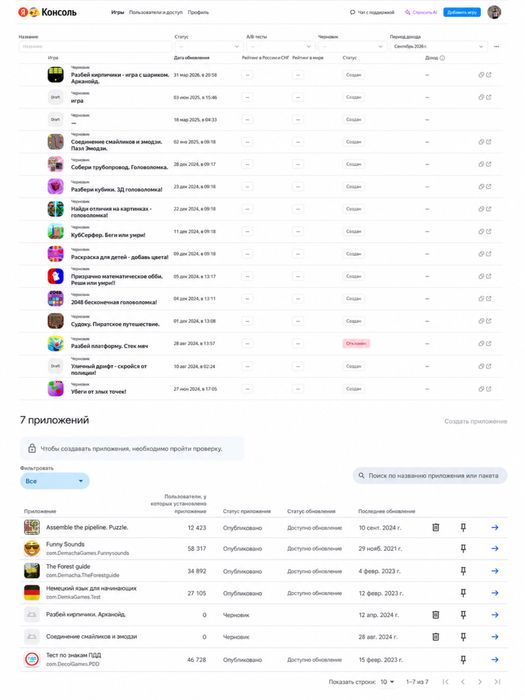Open the user avatar profile menu
The image size is (525, 700).
click(x=494, y=12)
